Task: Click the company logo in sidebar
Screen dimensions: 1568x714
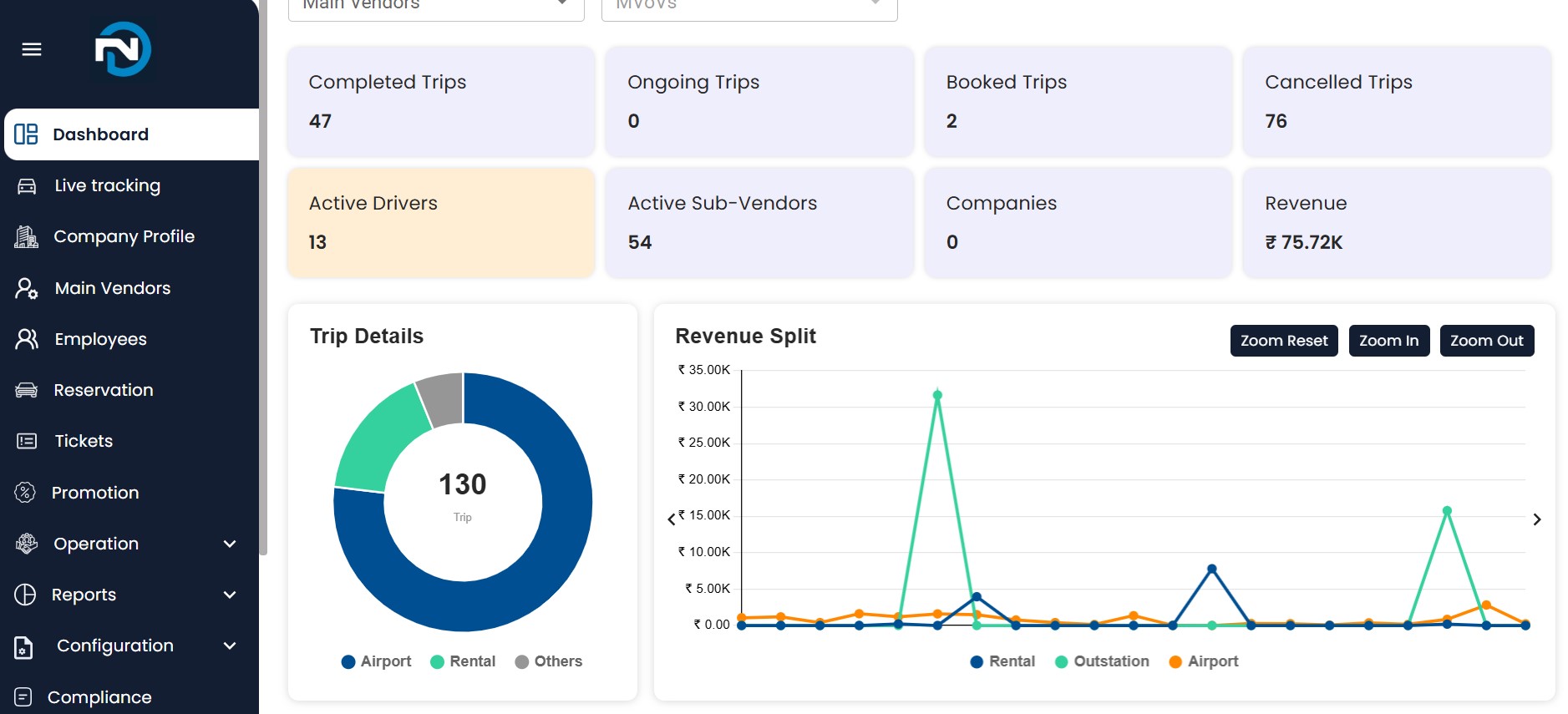Action: 122,49
